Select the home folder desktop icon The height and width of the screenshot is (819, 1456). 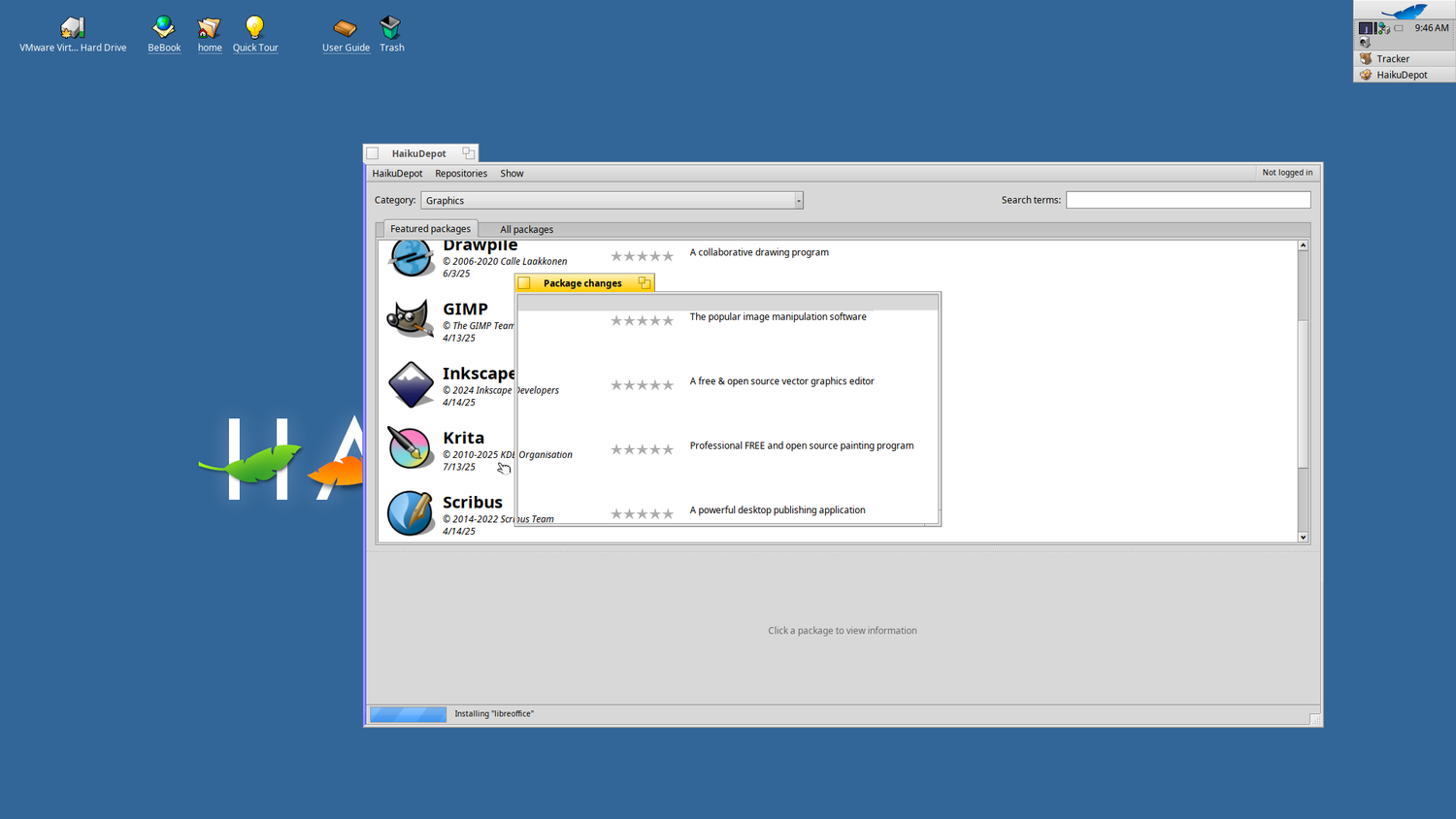[x=209, y=27]
